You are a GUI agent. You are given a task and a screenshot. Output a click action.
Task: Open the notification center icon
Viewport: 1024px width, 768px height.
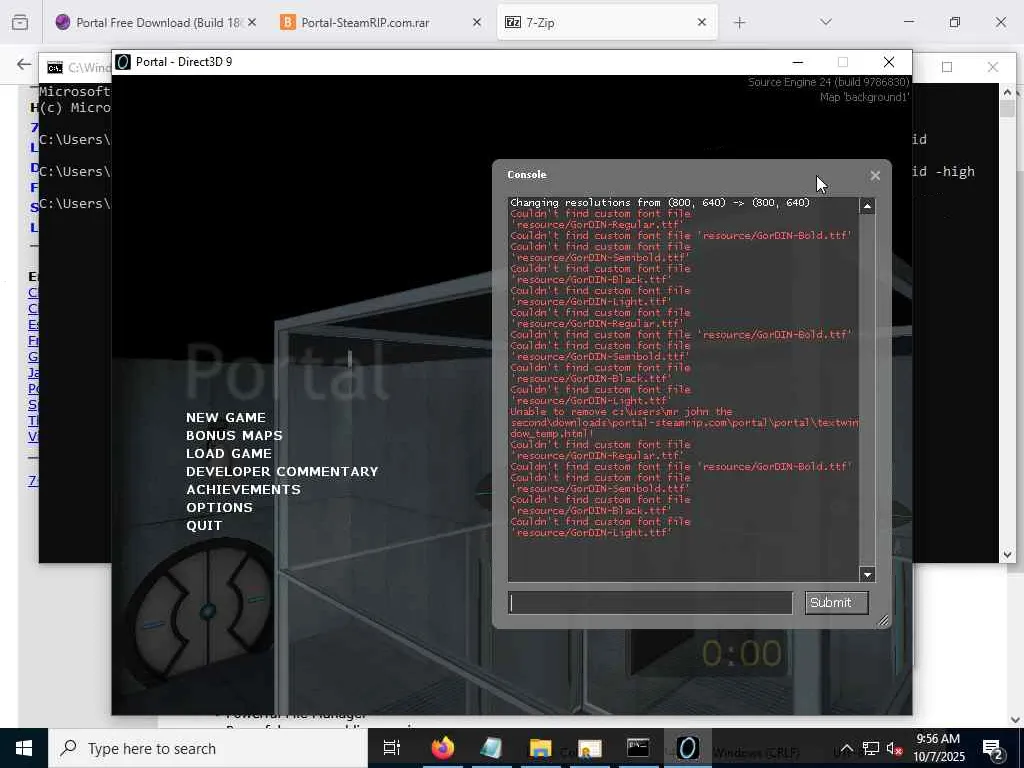tap(993, 748)
